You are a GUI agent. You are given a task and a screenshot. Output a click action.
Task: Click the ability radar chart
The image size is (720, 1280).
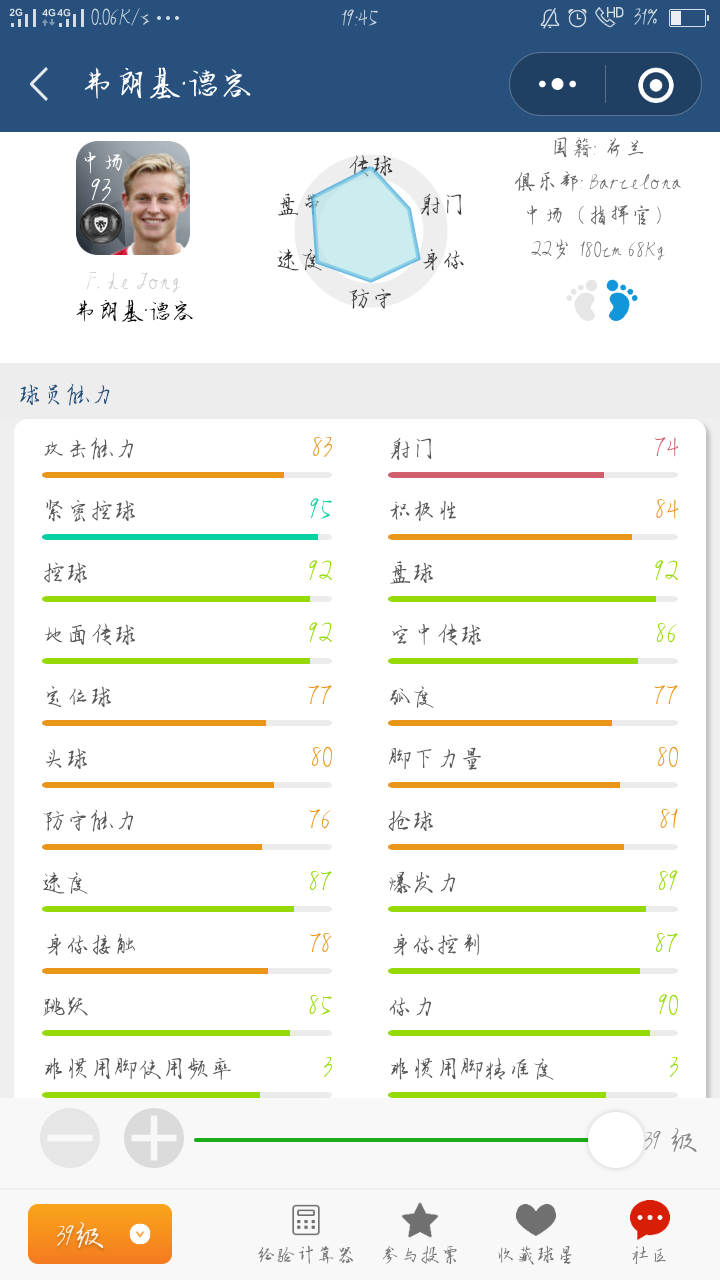click(x=370, y=232)
